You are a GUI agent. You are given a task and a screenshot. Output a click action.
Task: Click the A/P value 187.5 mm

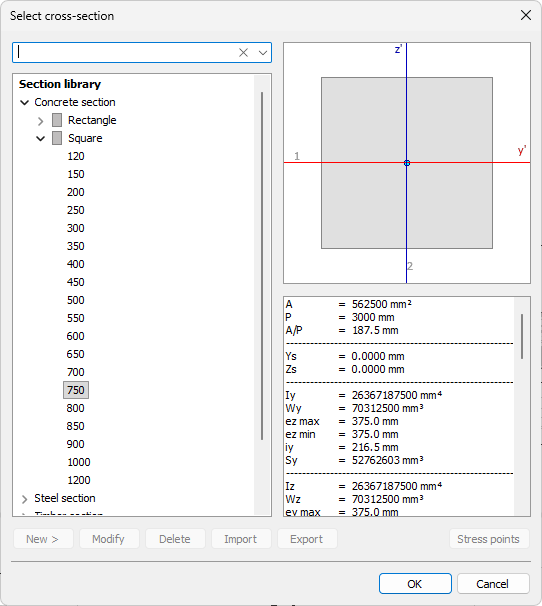pos(375,330)
